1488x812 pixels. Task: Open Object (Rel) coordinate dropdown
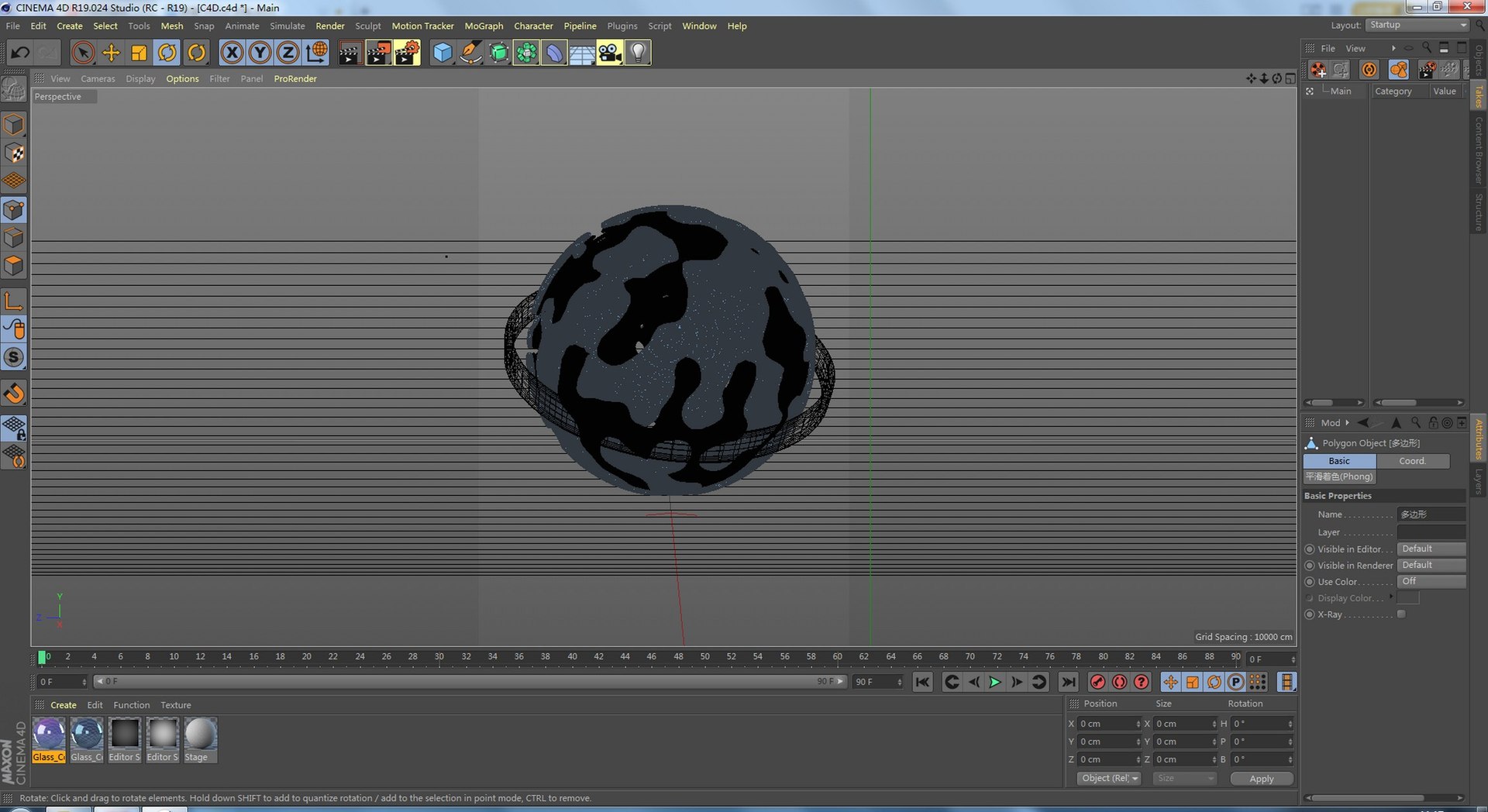[x=1109, y=778]
